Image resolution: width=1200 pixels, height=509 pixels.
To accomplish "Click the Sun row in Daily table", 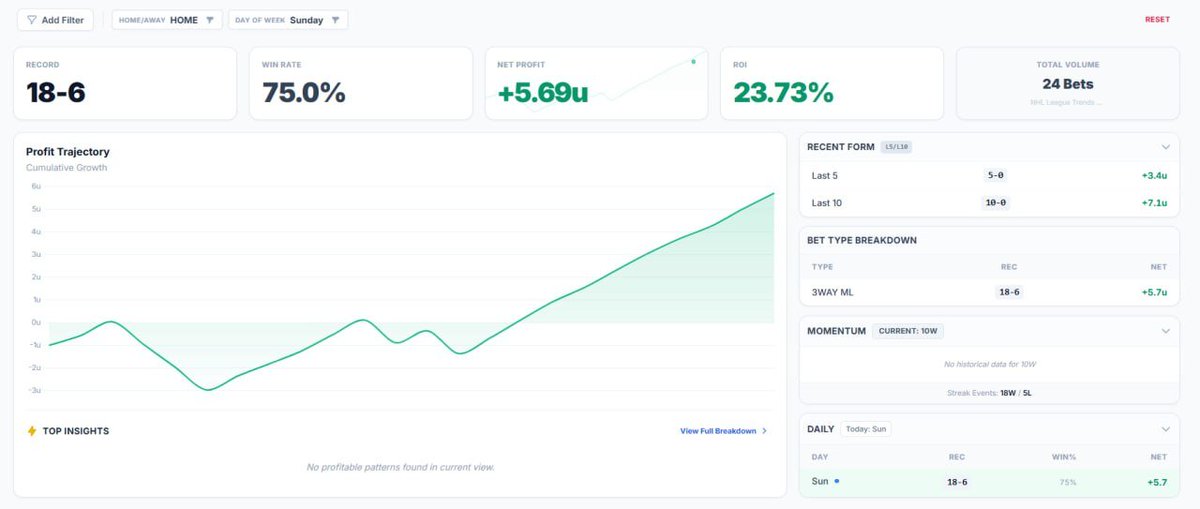I will (990, 481).
